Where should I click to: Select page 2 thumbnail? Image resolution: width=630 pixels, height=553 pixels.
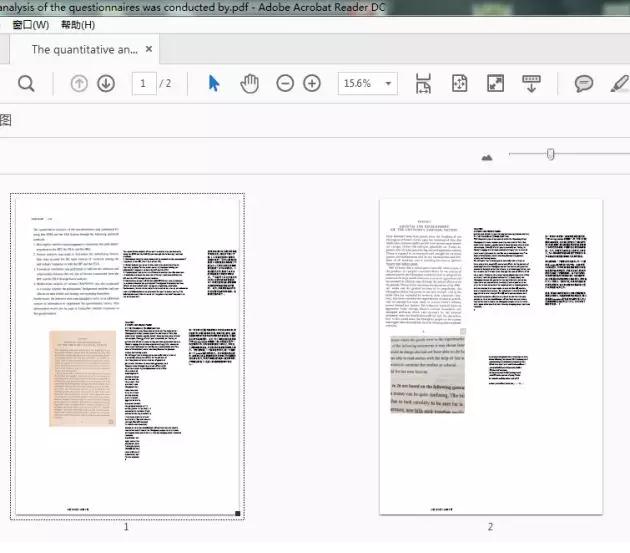click(x=491, y=356)
